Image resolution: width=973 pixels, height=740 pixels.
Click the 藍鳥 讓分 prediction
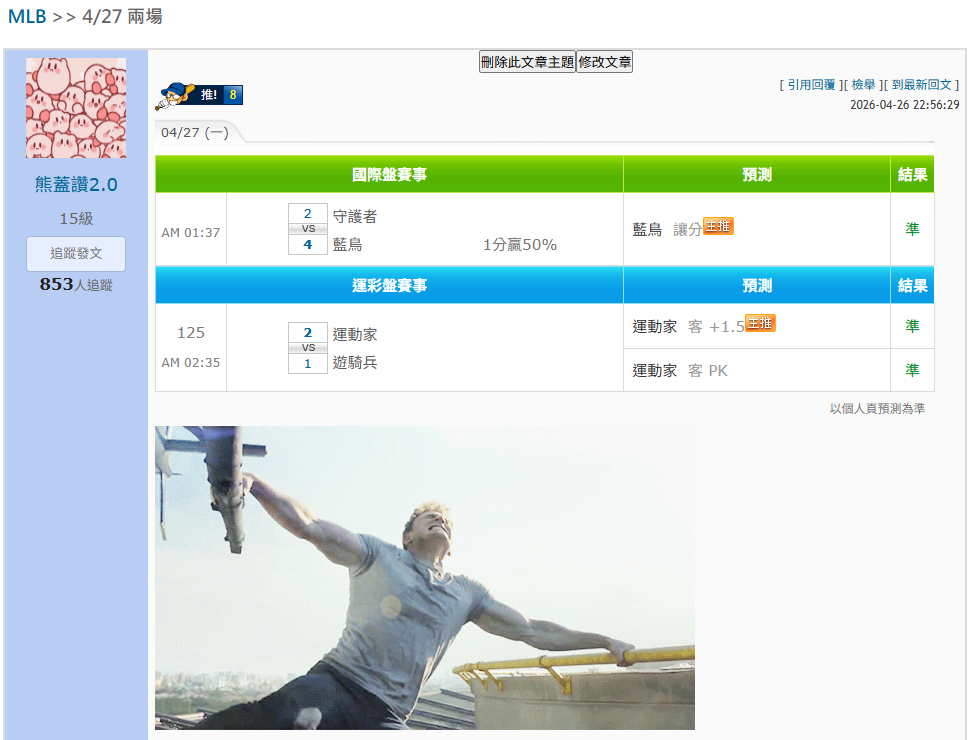point(667,230)
